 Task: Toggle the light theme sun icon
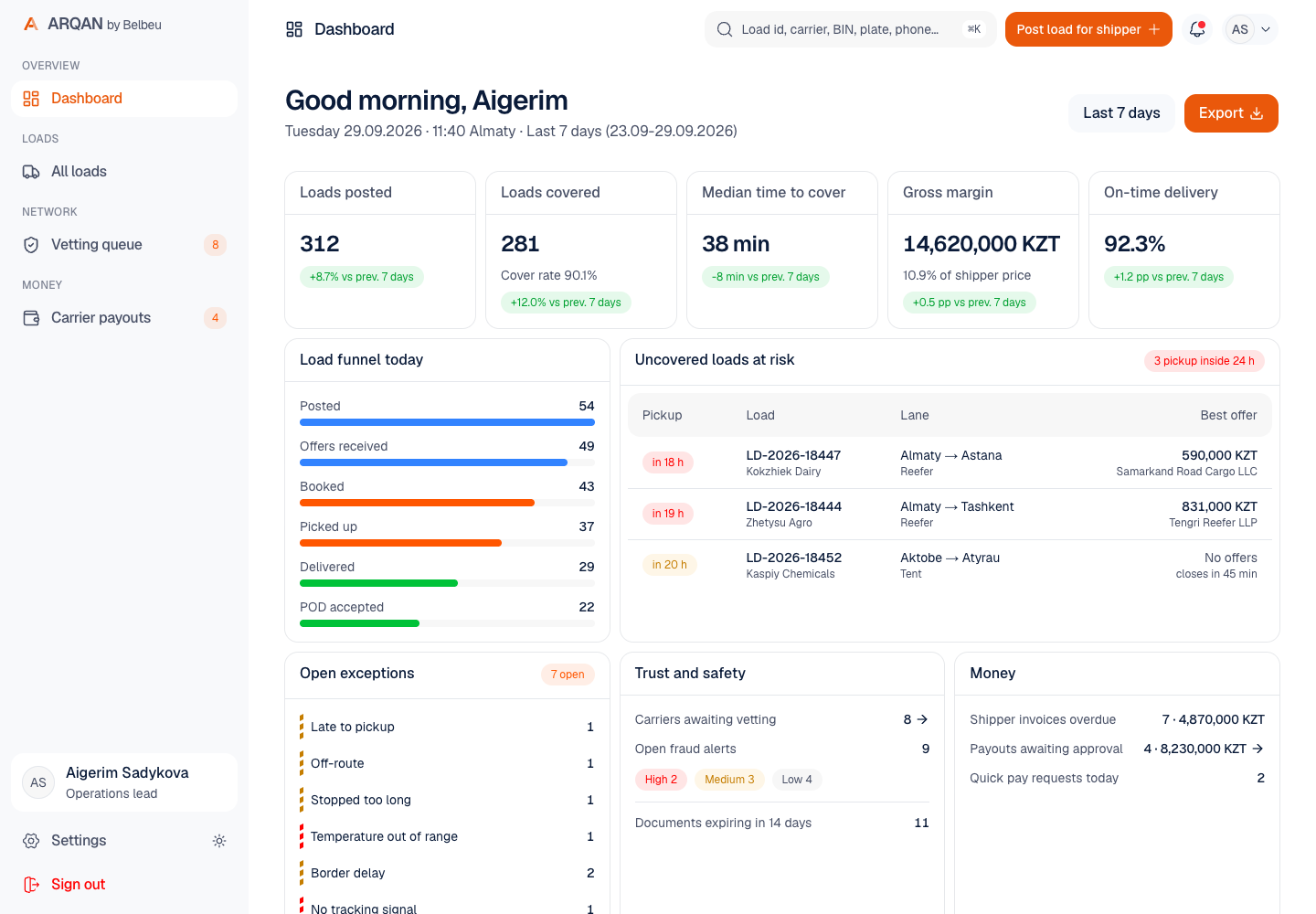(219, 841)
